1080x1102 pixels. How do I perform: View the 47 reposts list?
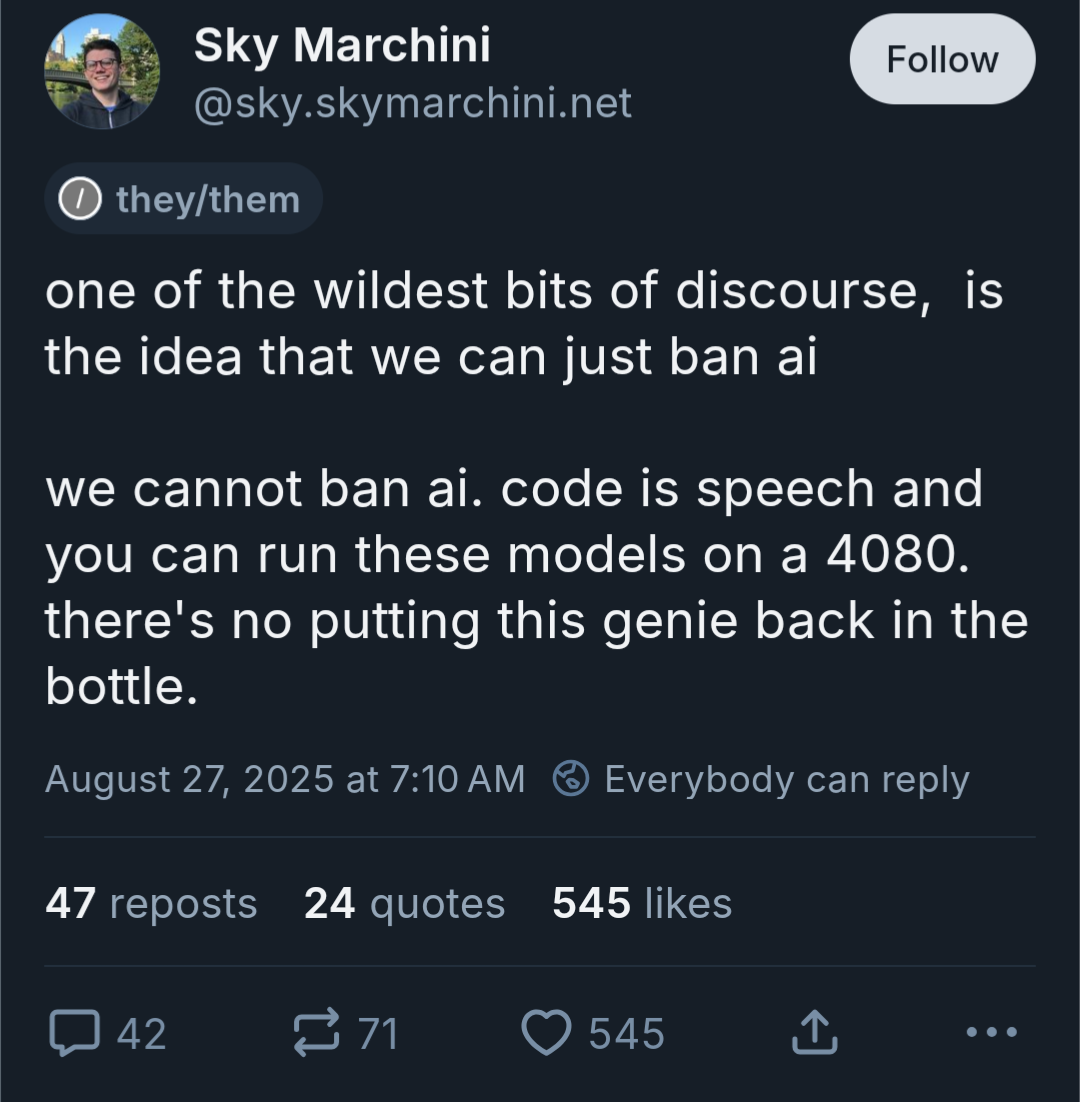151,903
